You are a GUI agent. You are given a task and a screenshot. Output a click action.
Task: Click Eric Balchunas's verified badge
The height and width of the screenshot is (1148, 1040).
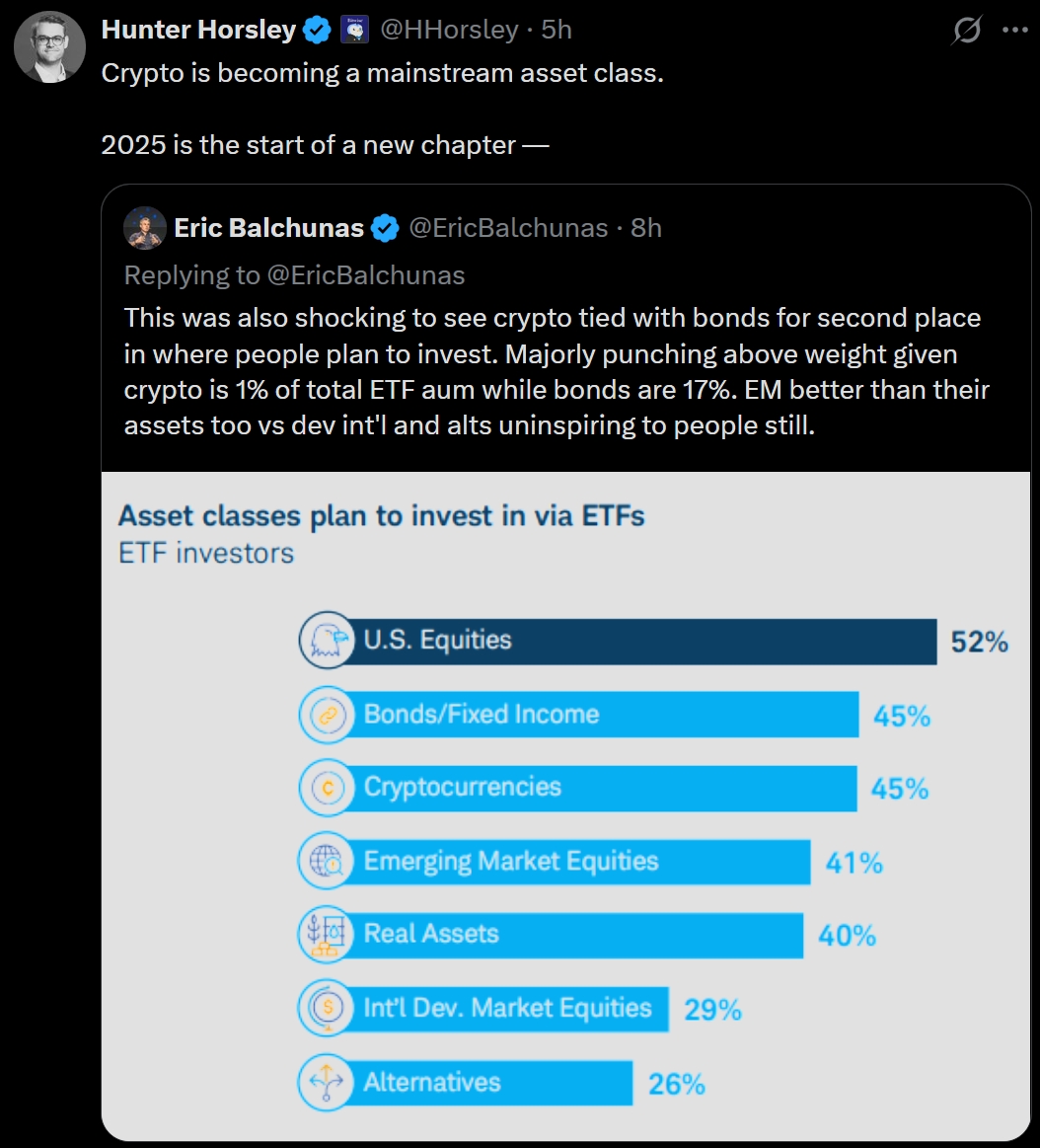385,229
